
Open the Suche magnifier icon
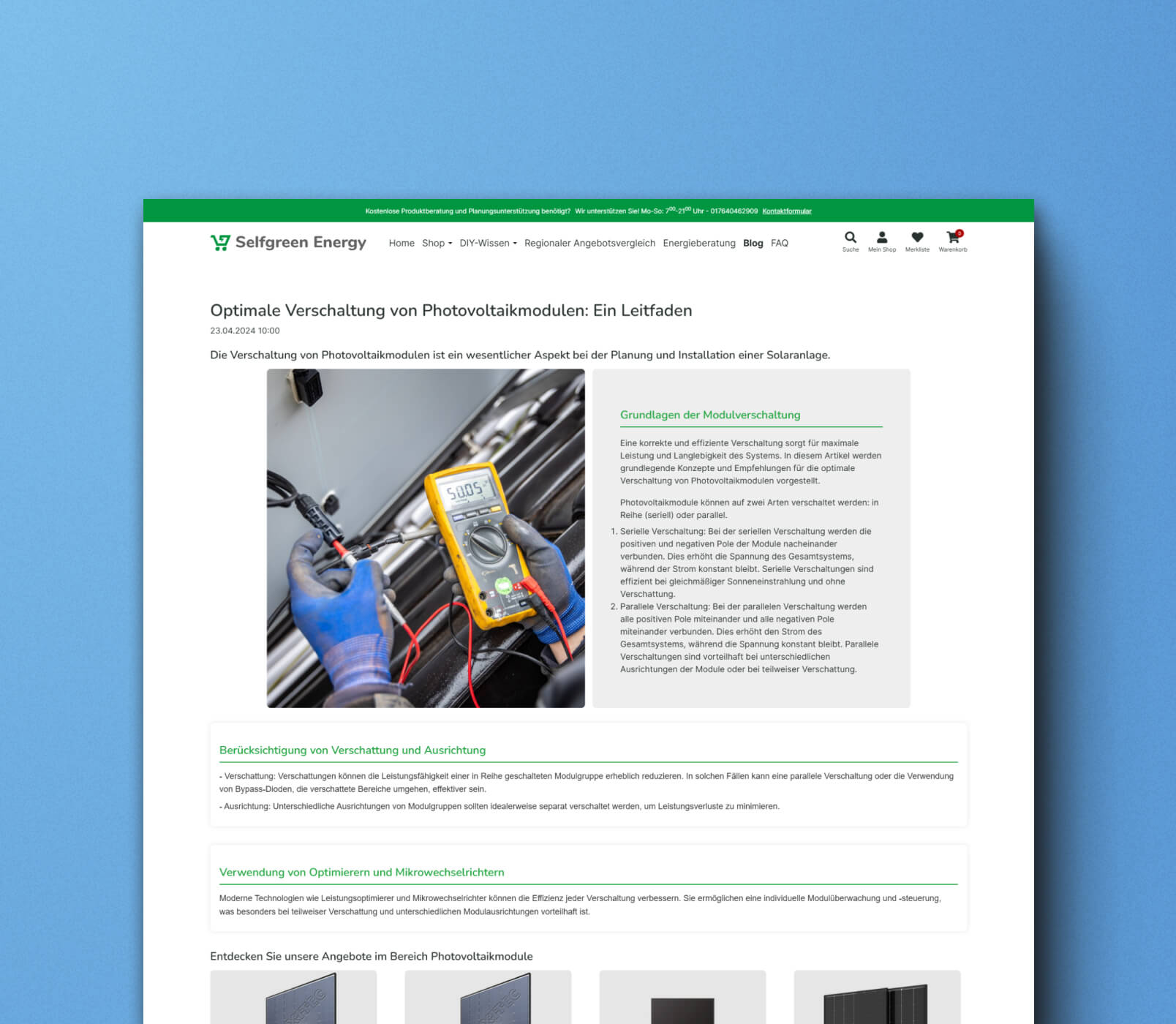(850, 238)
